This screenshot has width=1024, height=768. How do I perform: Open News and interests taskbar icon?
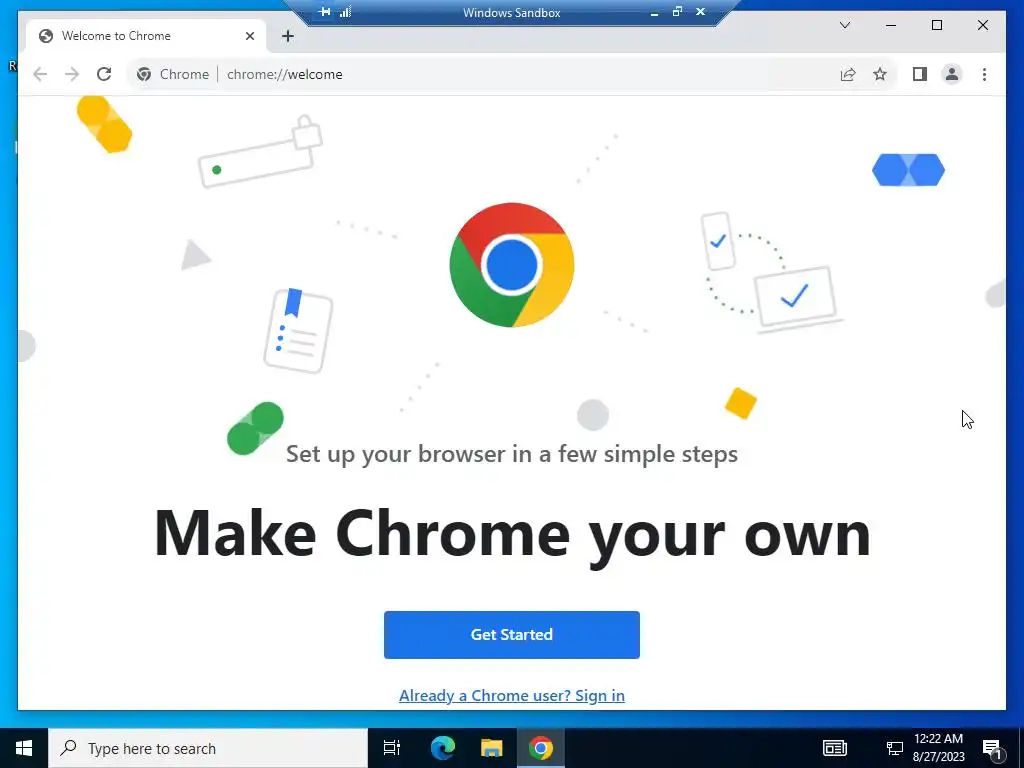tap(835, 748)
